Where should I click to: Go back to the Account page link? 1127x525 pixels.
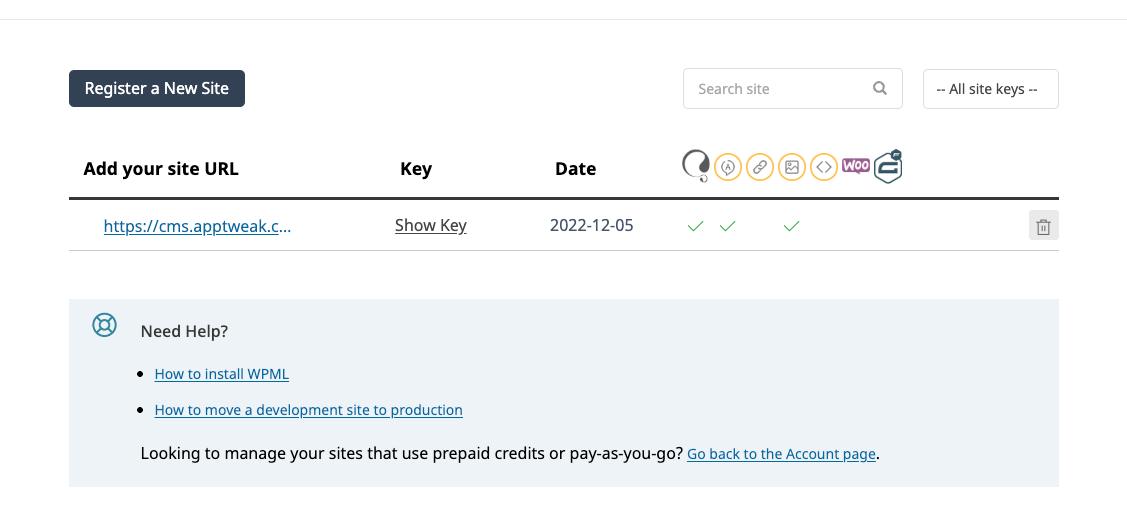tap(781, 454)
